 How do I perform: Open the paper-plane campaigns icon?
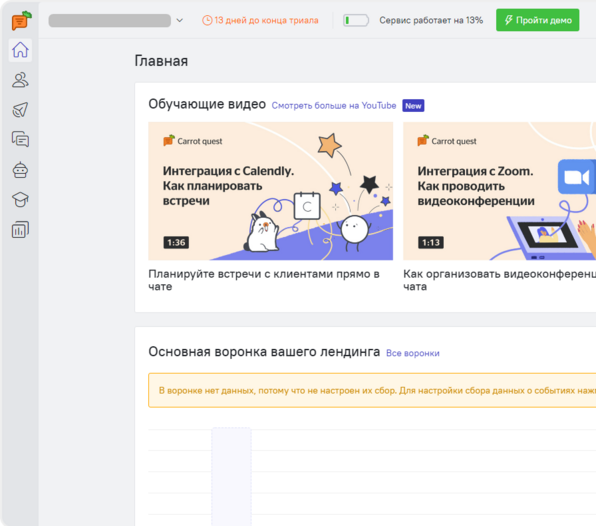(20, 110)
